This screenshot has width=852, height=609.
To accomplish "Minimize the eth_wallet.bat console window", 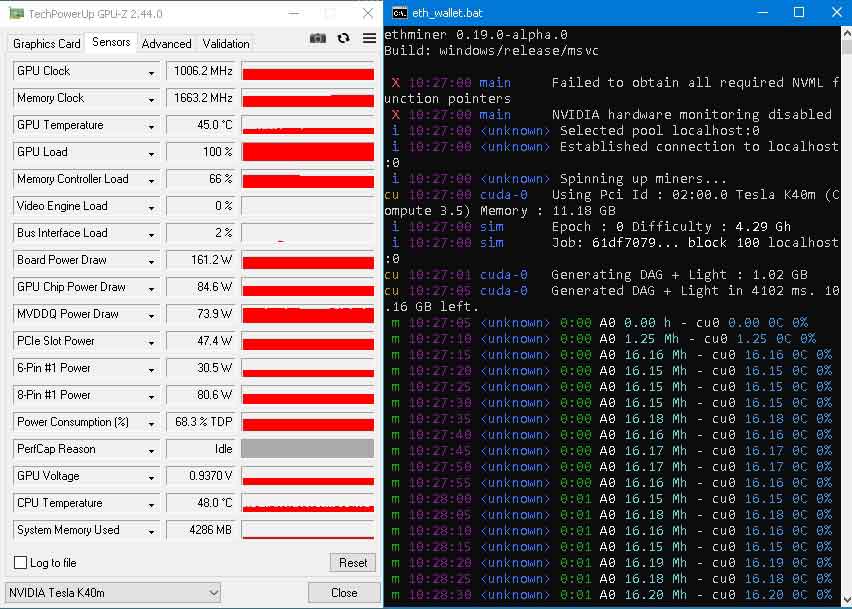I will (753, 13).
